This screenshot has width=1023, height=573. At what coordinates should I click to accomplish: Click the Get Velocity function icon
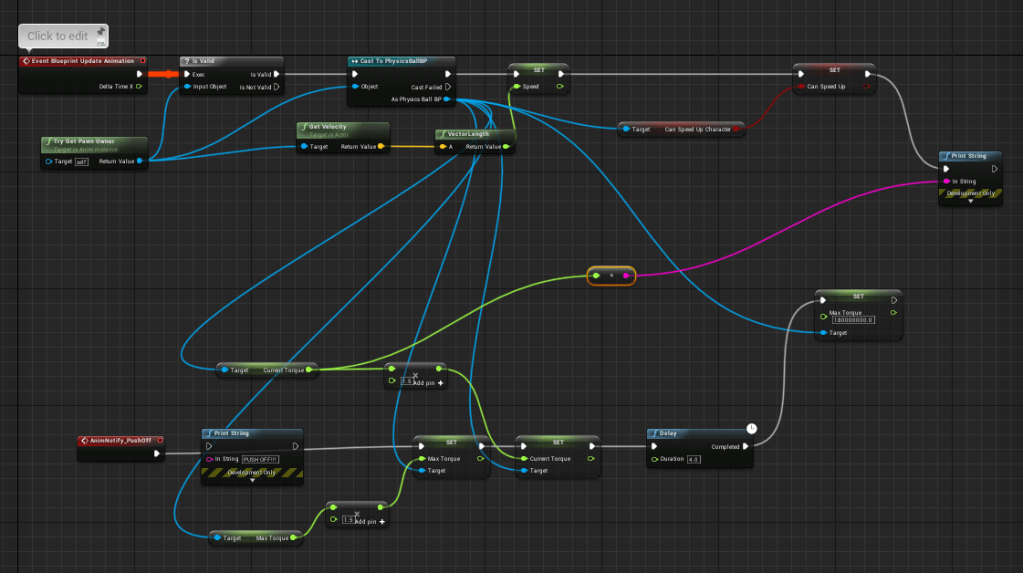(x=303, y=127)
